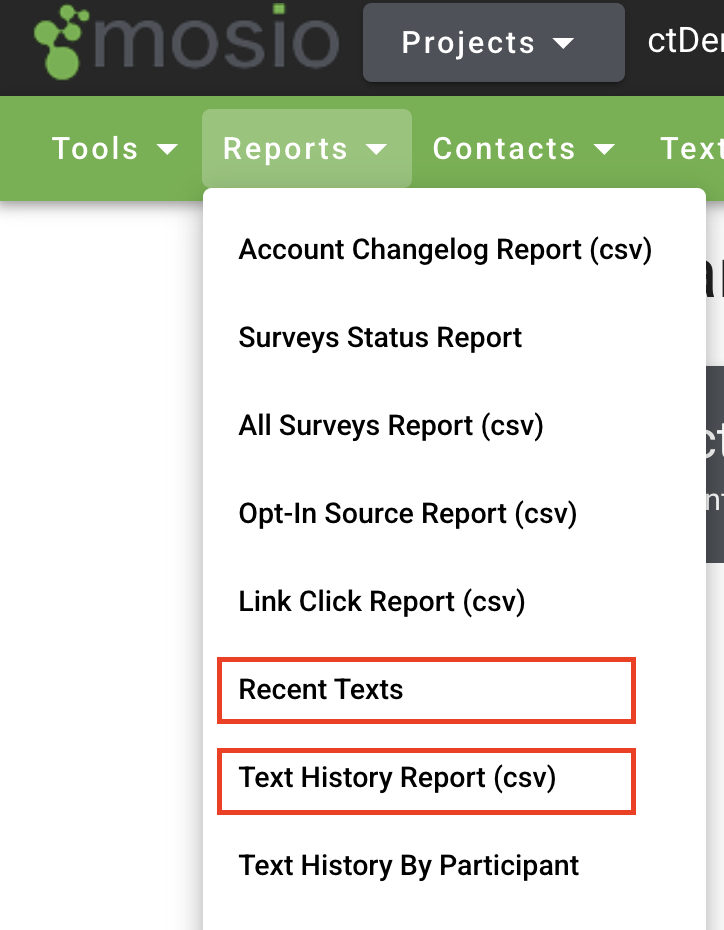Open Text History By Participant
724x930 pixels.
[408, 866]
